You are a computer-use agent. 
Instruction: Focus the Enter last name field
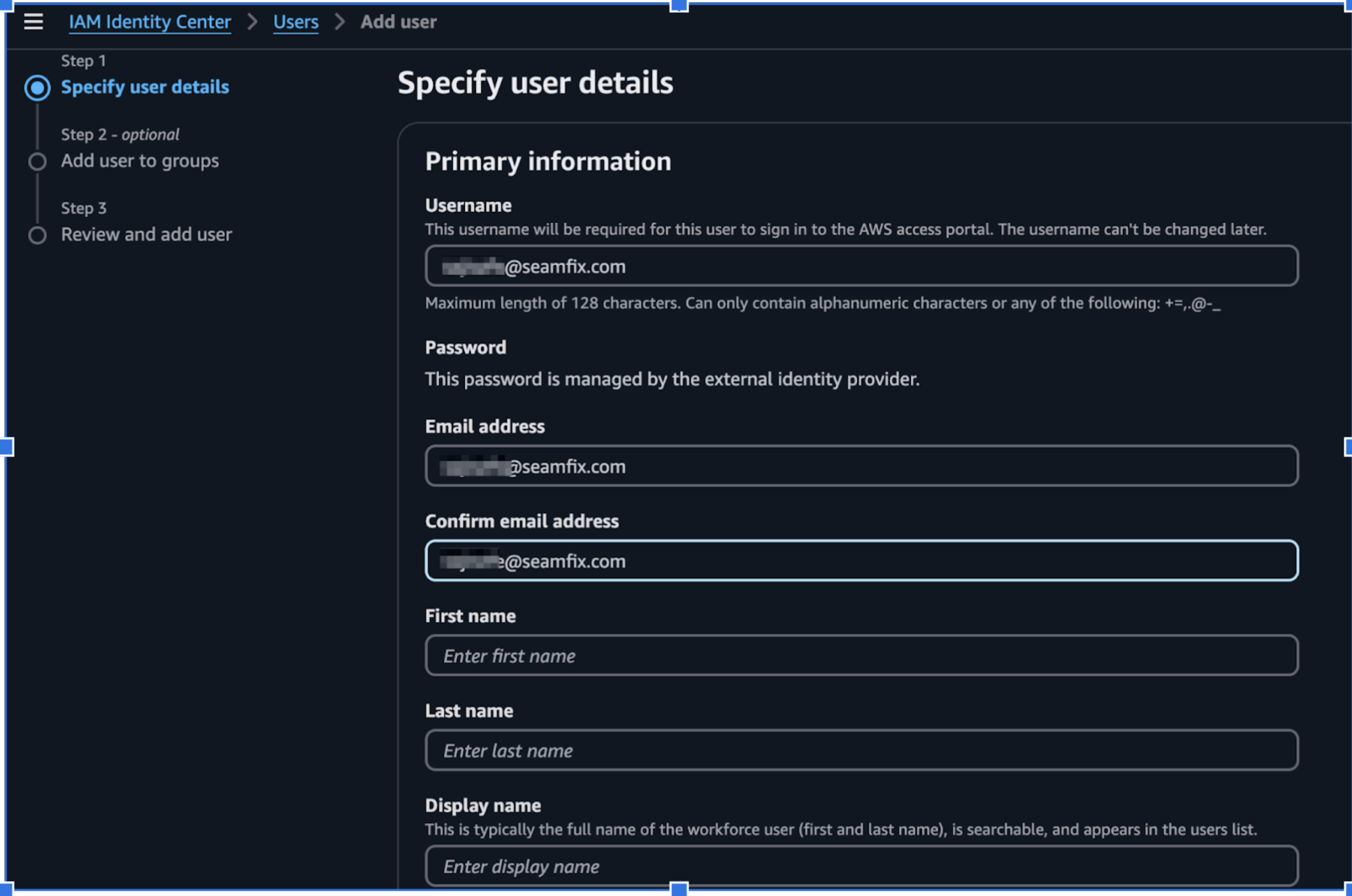coord(861,750)
